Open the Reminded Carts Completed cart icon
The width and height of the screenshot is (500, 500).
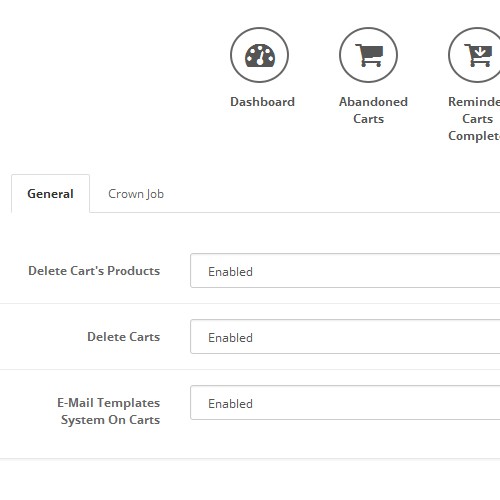coord(478,55)
